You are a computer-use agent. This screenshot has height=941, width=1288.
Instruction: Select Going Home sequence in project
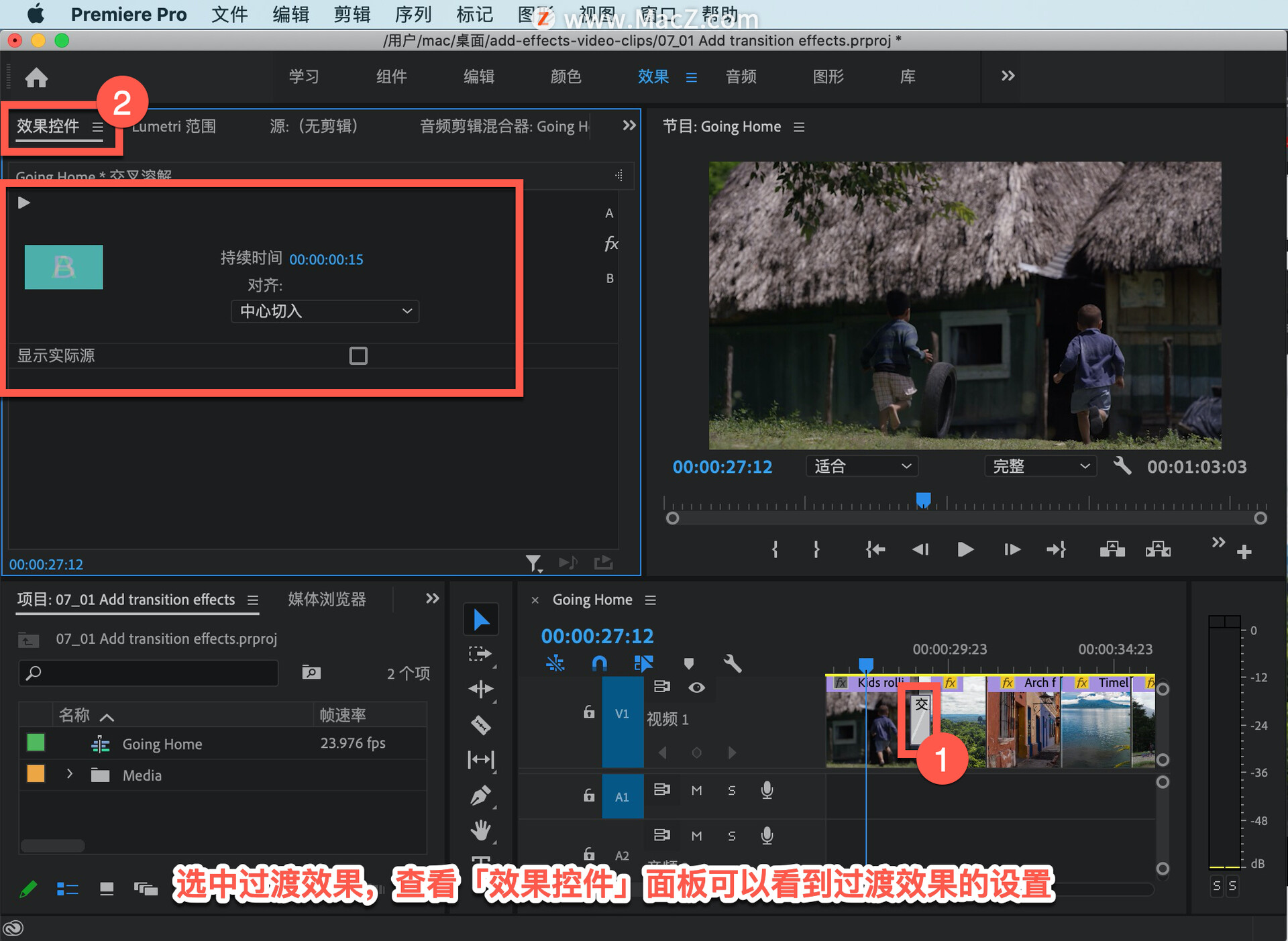(x=162, y=744)
